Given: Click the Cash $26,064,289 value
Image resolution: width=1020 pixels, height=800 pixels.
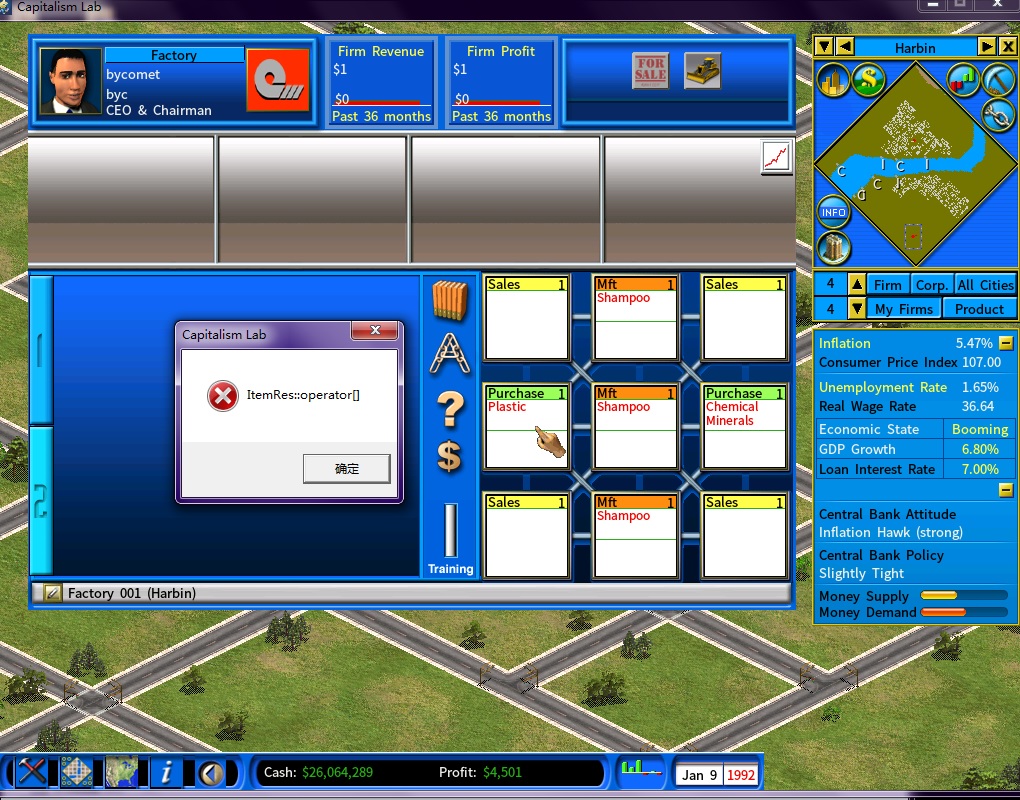Looking at the screenshot, I should [337, 773].
